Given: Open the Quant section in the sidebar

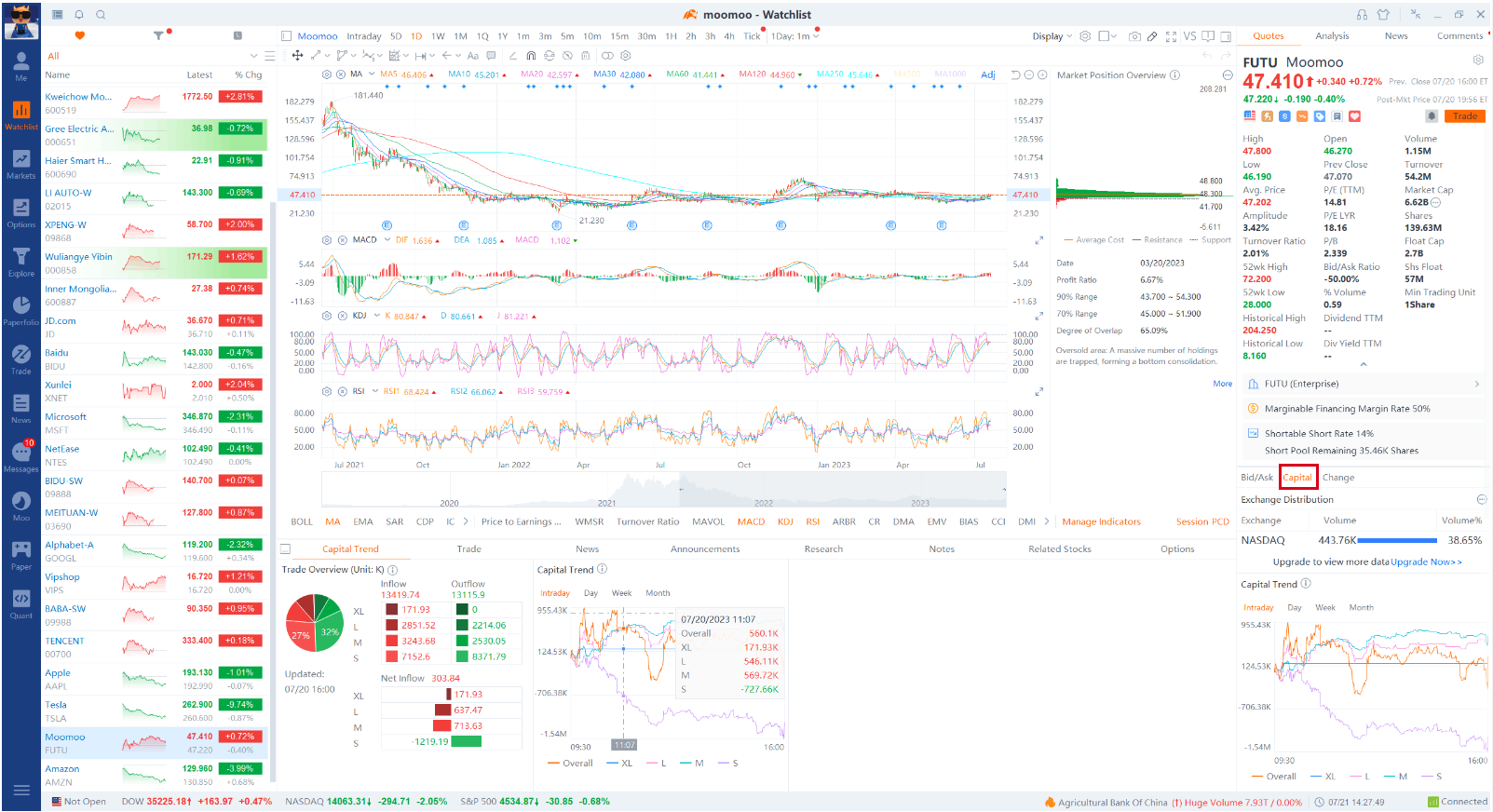Looking at the screenshot, I should 20,603.
